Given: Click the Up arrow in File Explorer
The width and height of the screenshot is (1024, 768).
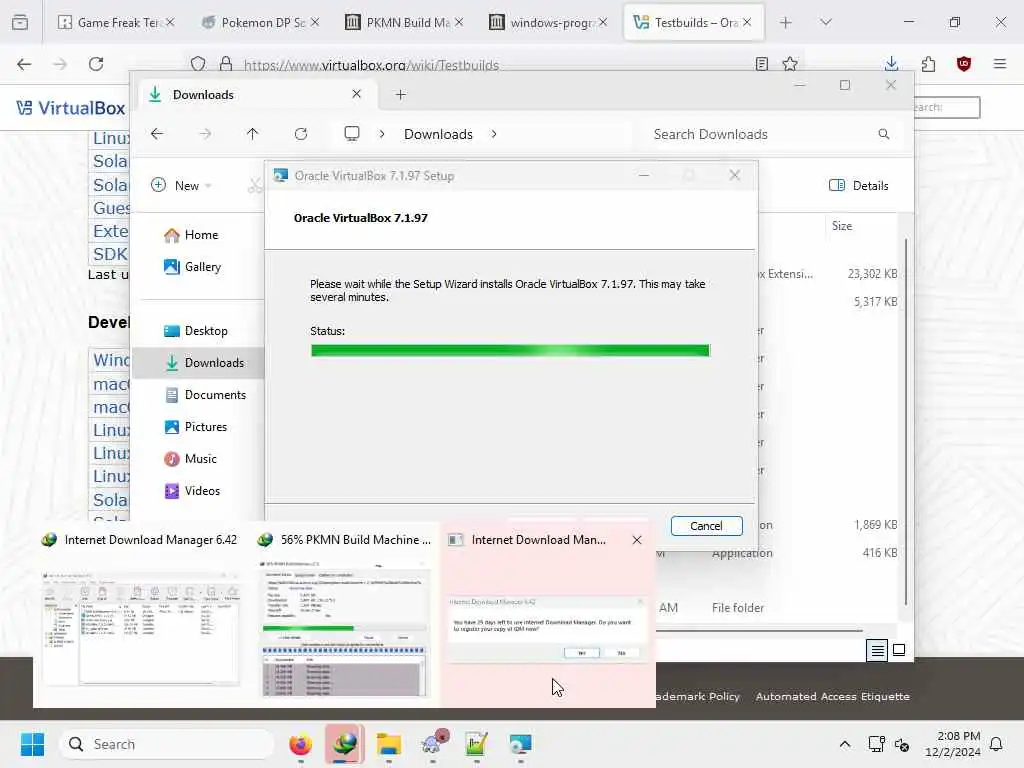Looking at the screenshot, I should [253, 134].
